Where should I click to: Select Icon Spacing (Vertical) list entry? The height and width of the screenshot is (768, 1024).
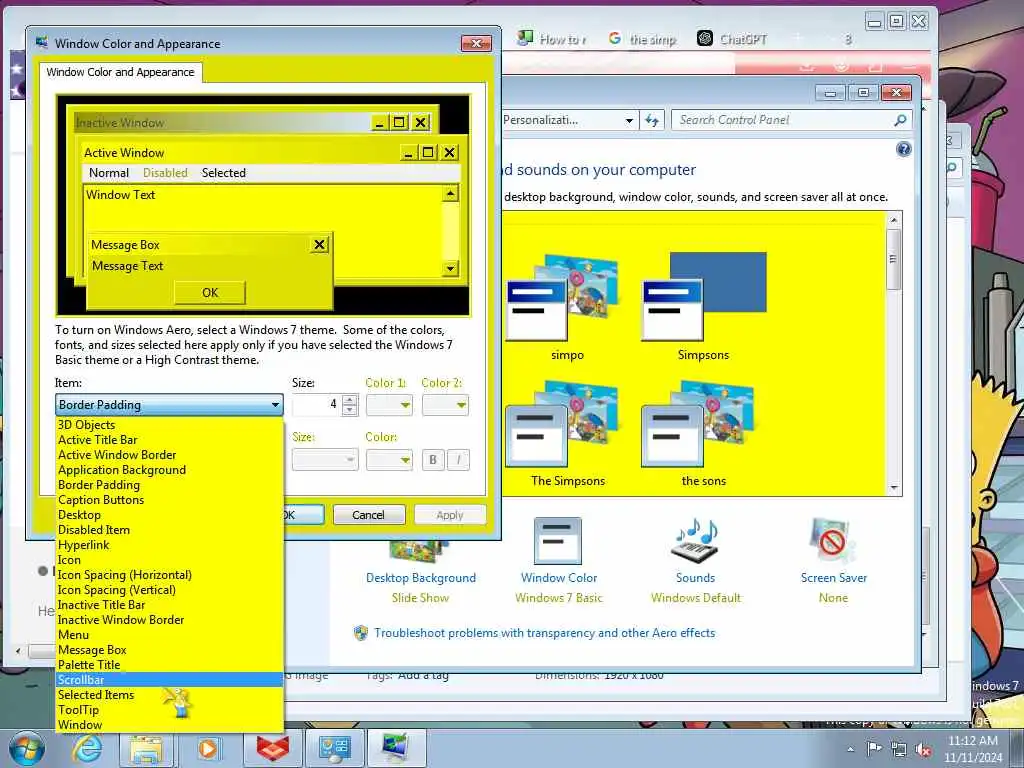[169, 590]
